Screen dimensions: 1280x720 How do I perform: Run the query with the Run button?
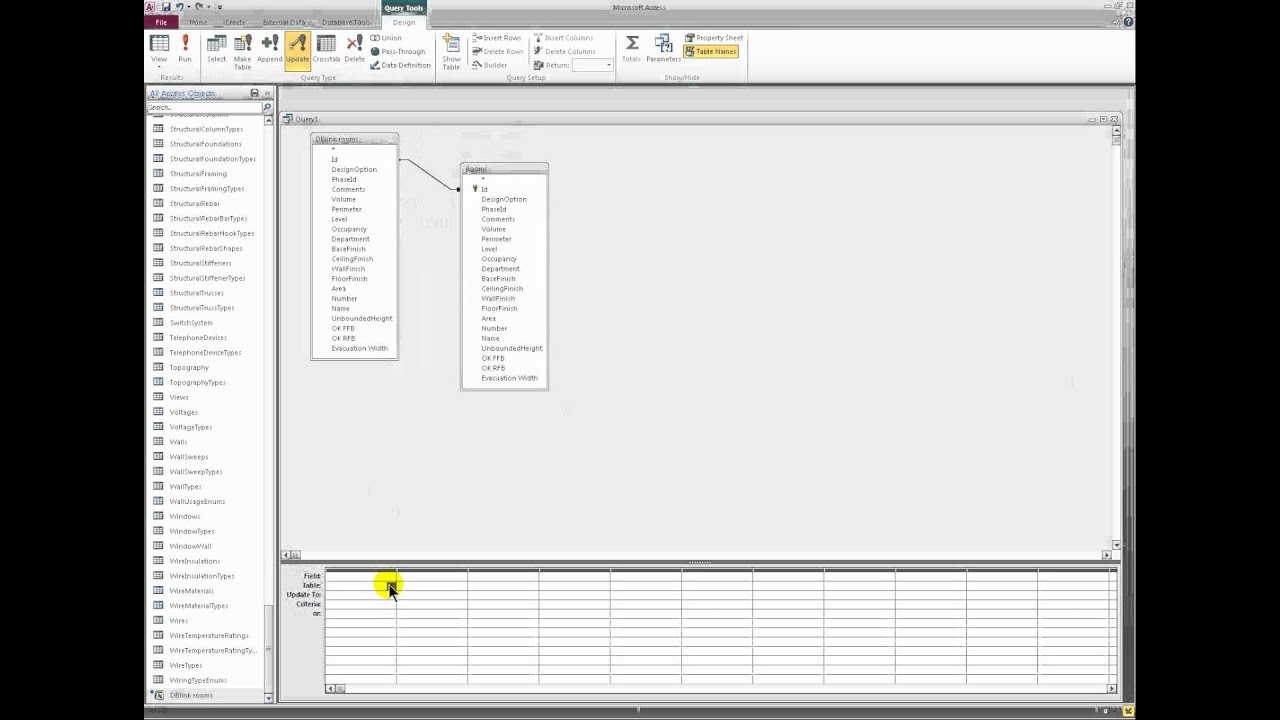point(185,48)
